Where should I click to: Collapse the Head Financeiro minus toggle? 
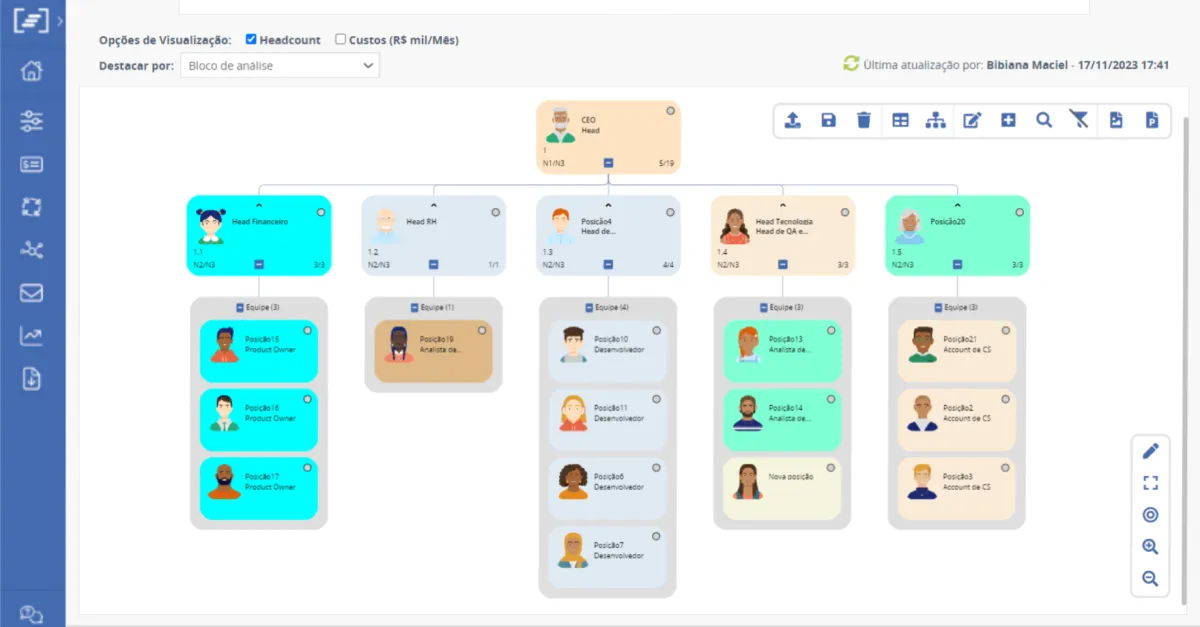tap(258, 265)
